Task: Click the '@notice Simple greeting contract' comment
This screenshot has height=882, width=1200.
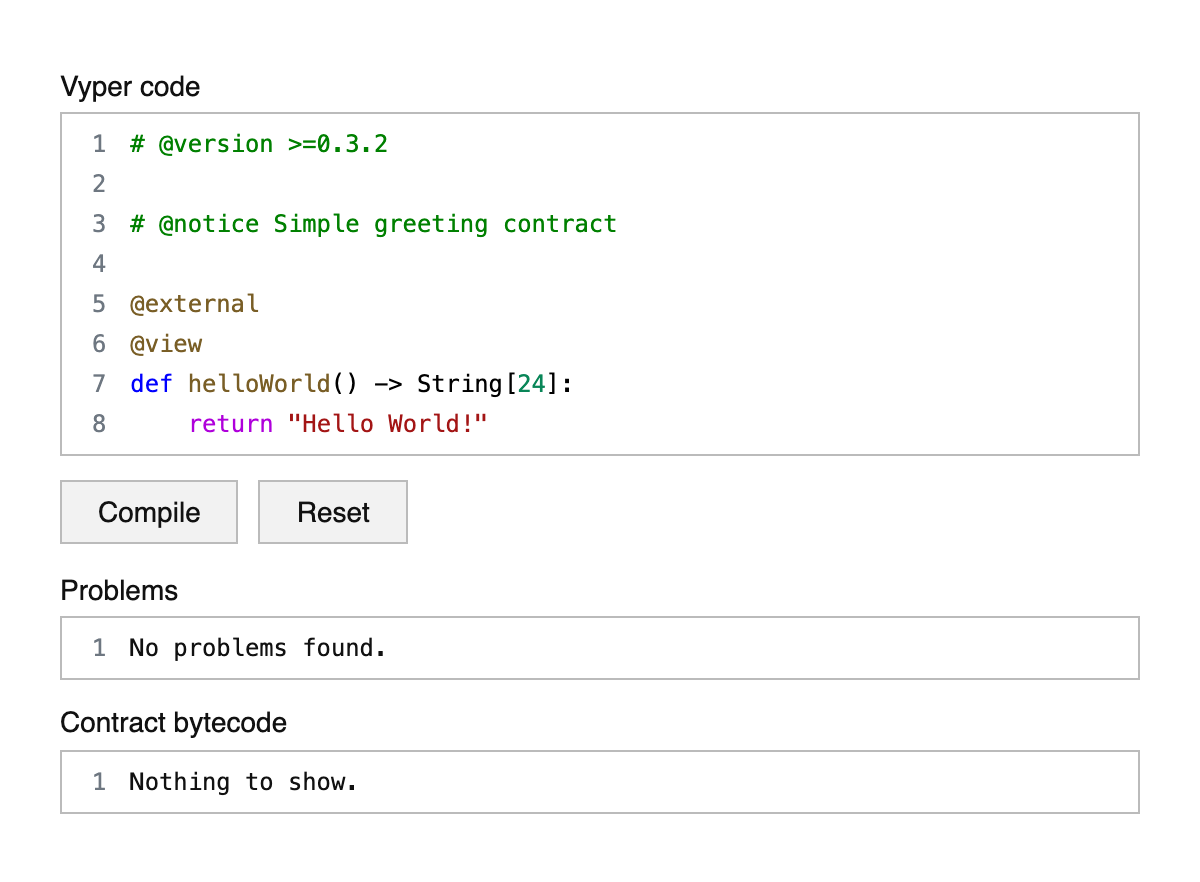Action: [373, 224]
